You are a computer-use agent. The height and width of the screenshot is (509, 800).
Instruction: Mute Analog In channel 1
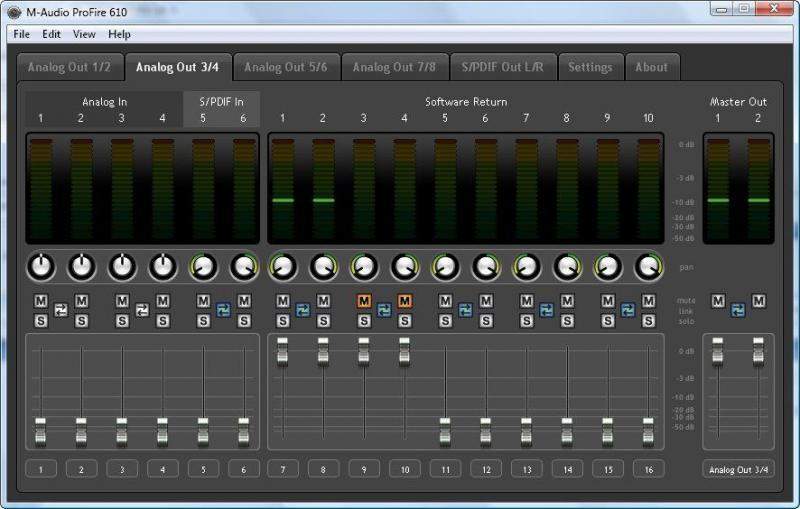41,301
